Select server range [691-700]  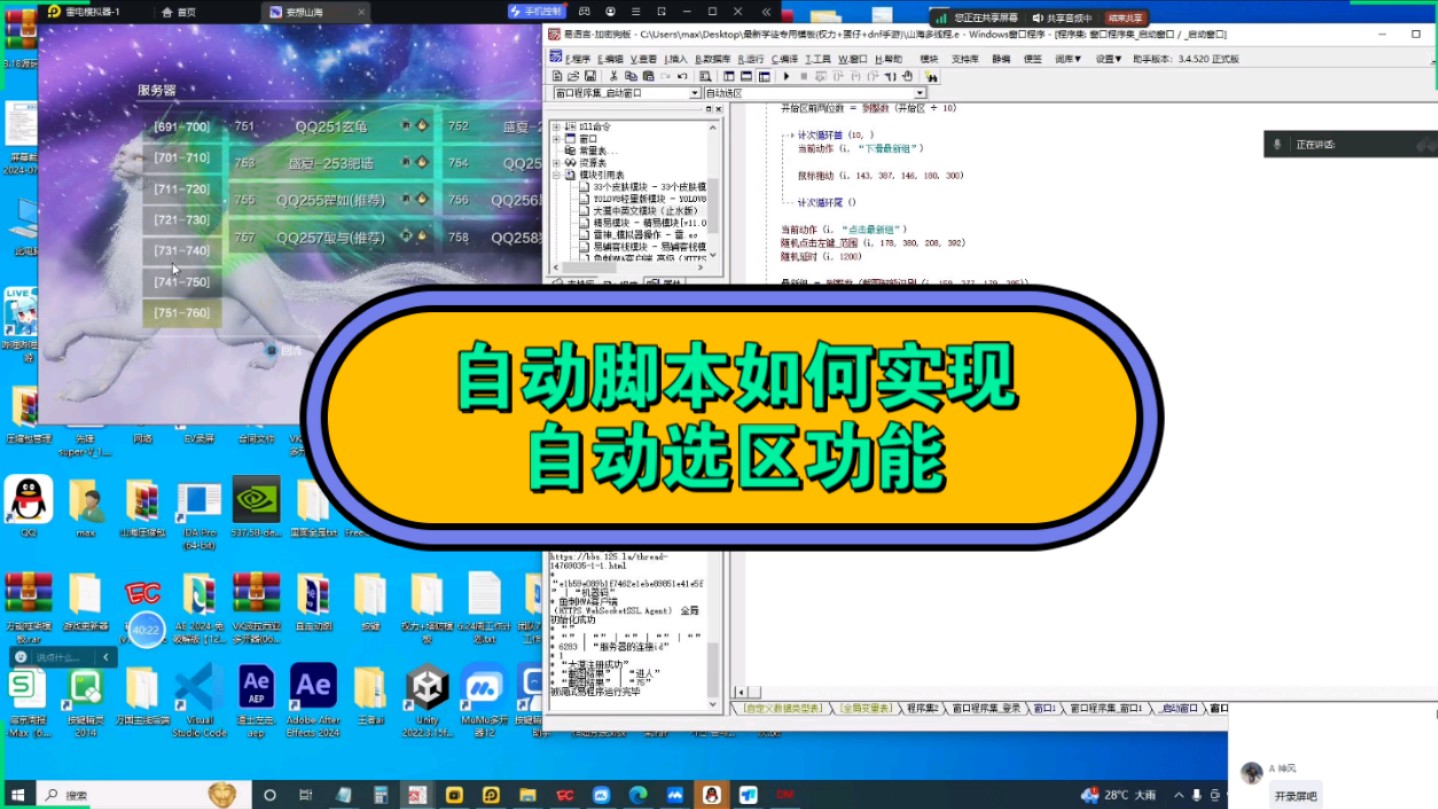[x=181, y=127]
